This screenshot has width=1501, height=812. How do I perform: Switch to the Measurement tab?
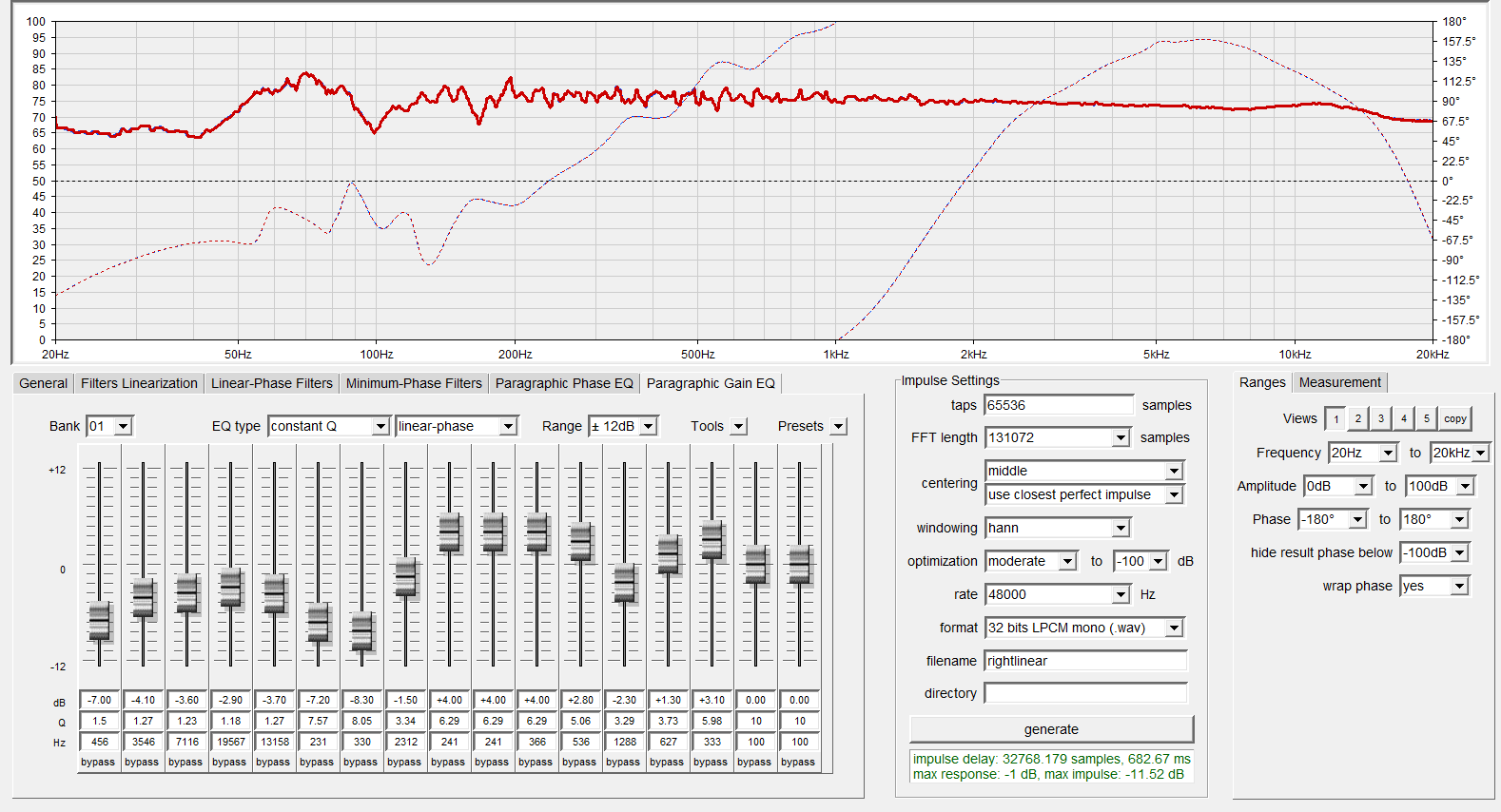coord(1339,382)
